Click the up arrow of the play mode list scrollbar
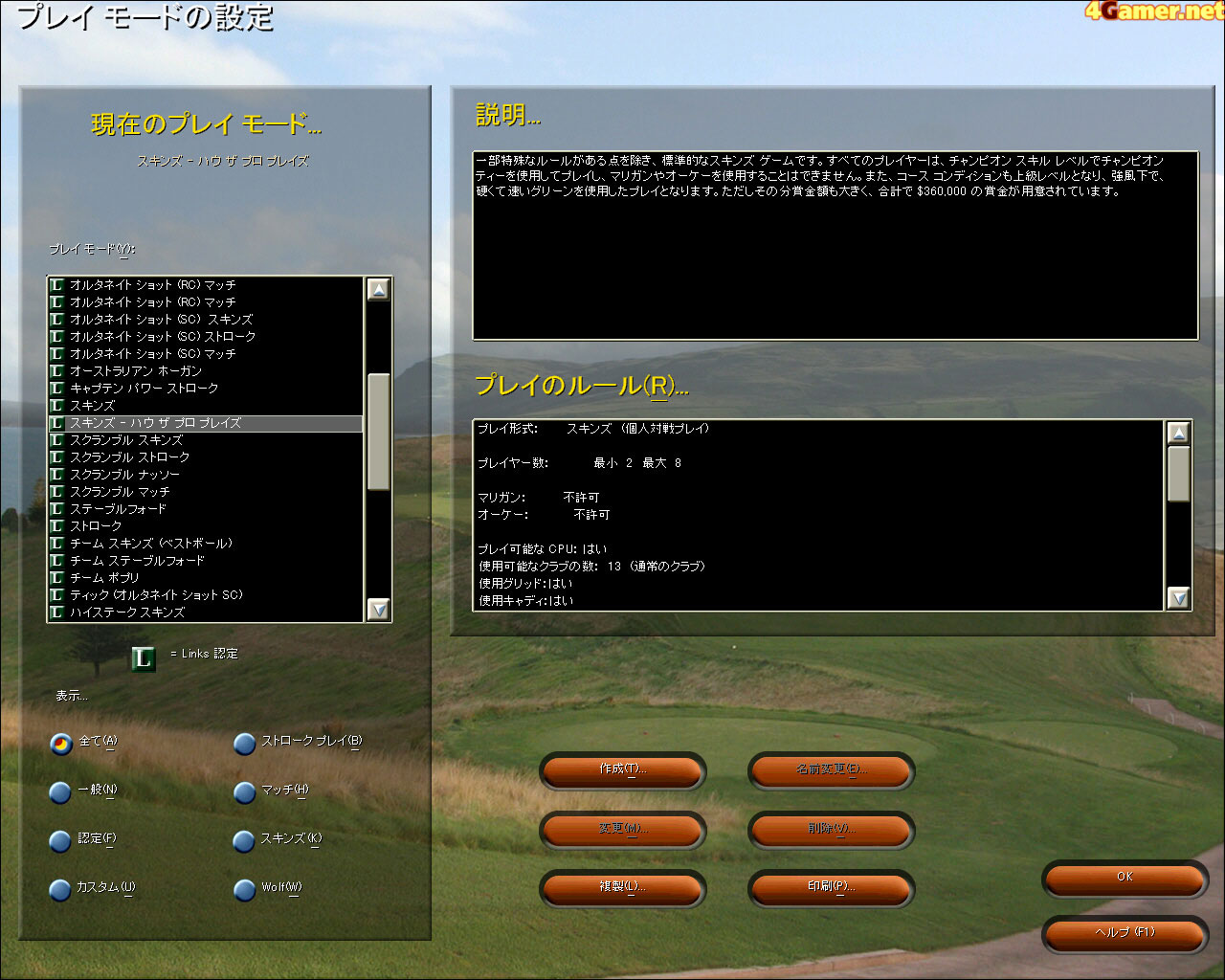Screen dimensions: 1225x980 pos(379,289)
